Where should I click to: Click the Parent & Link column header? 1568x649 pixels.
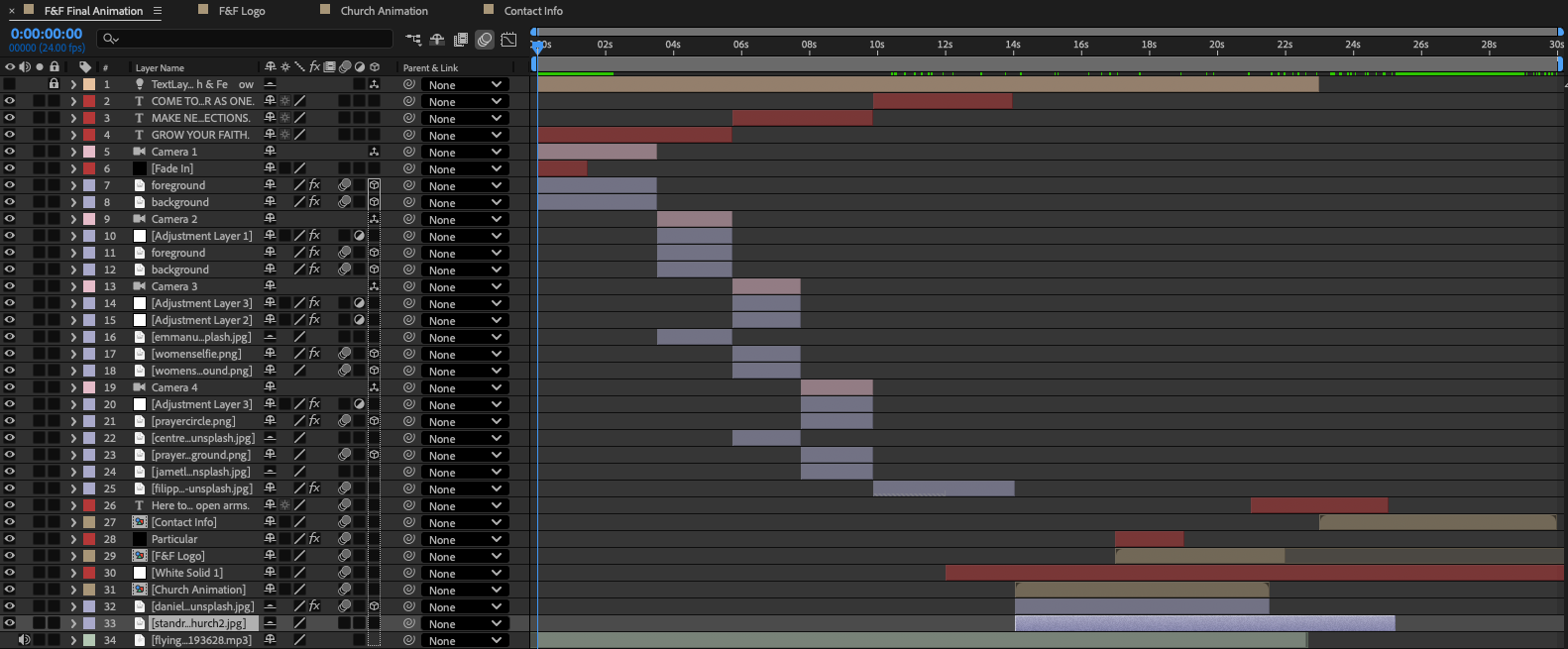tap(430, 68)
